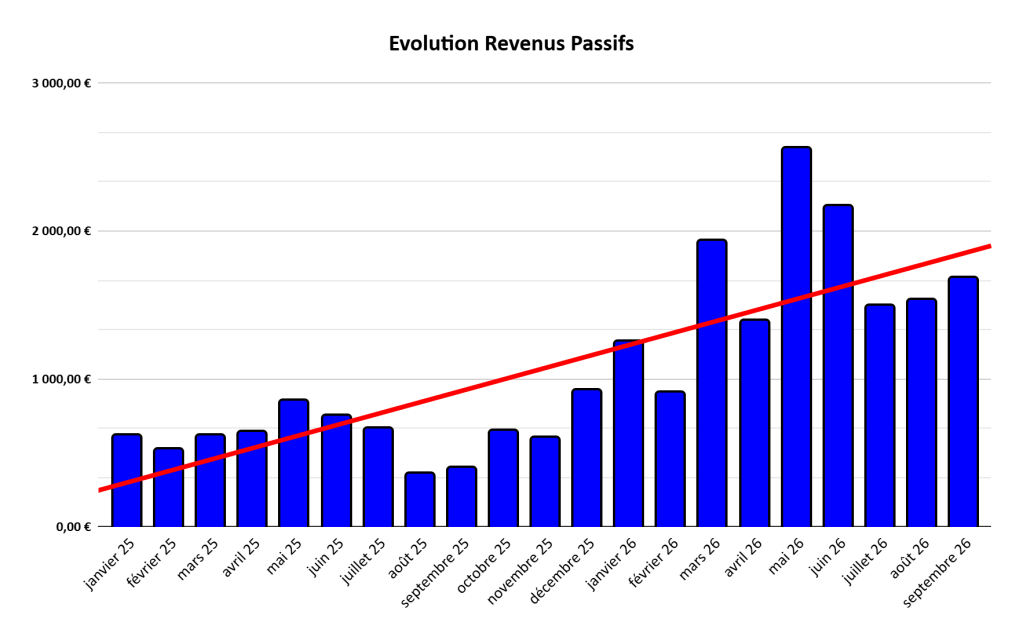Click the août 26 axis label
Viewport: 1023px width, 637px height.
[x=910, y=559]
